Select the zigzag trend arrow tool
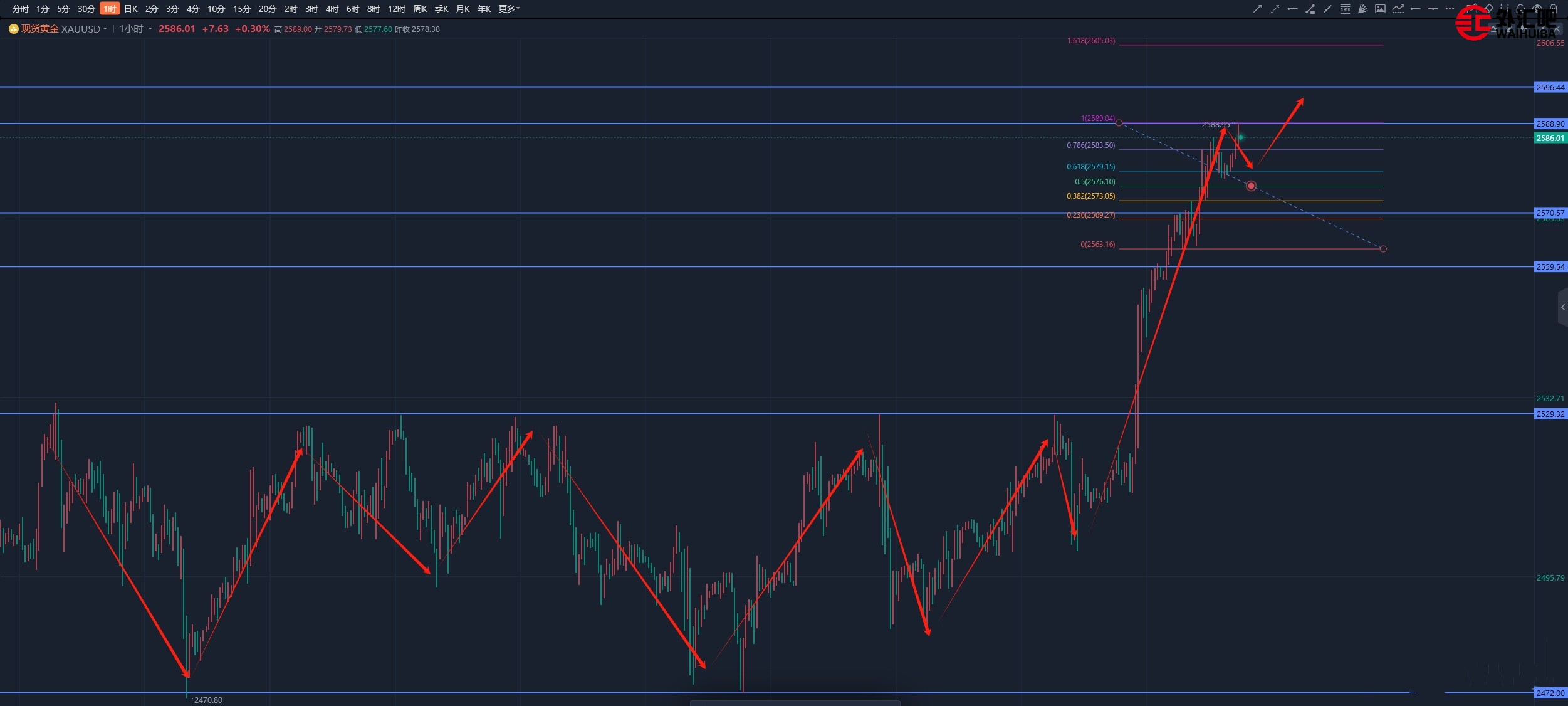The width and height of the screenshot is (1568, 706). [1398, 9]
